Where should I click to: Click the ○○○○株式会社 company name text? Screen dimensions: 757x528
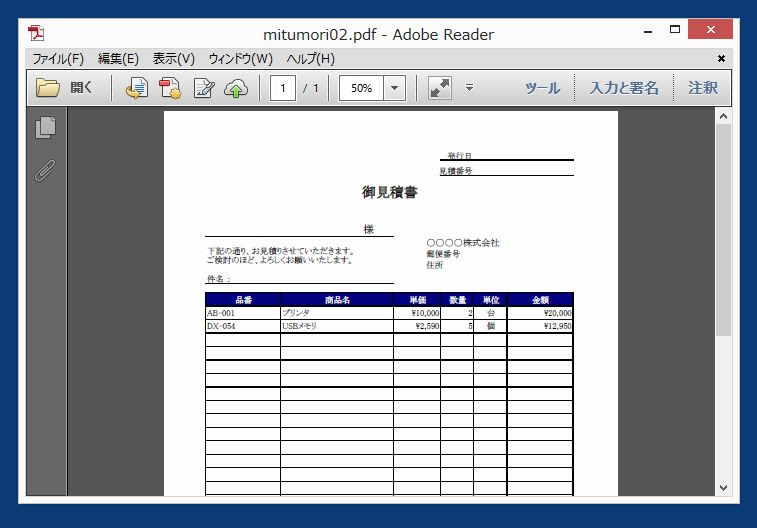click(x=463, y=243)
